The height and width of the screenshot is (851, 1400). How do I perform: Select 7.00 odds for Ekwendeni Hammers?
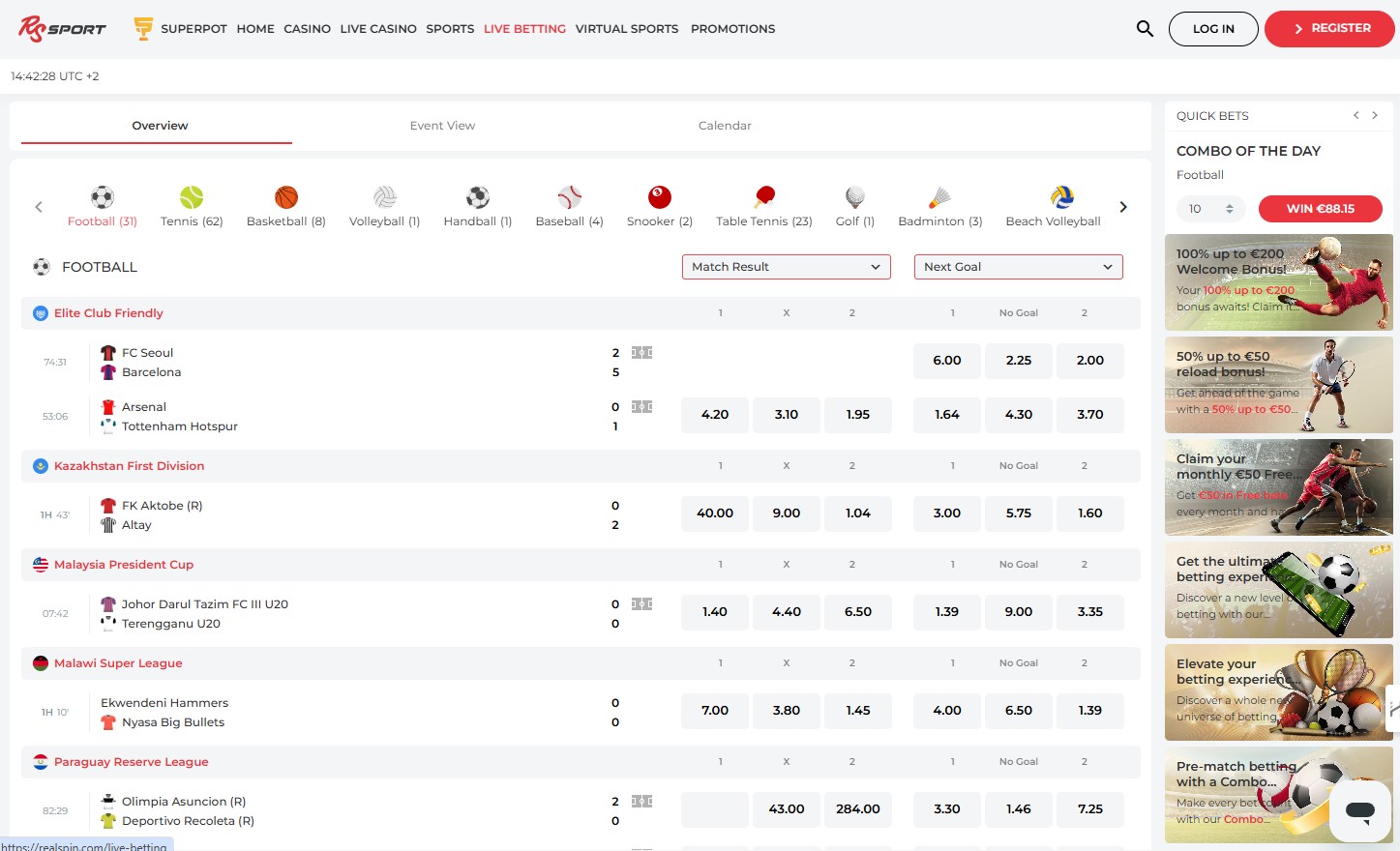click(715, 711)
